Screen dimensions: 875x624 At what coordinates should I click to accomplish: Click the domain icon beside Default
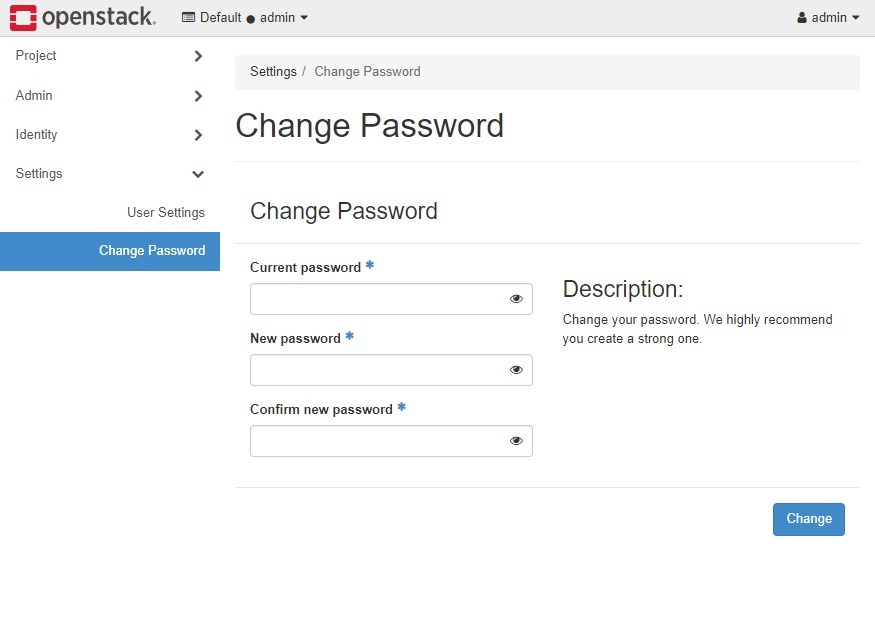click(189, 17)
